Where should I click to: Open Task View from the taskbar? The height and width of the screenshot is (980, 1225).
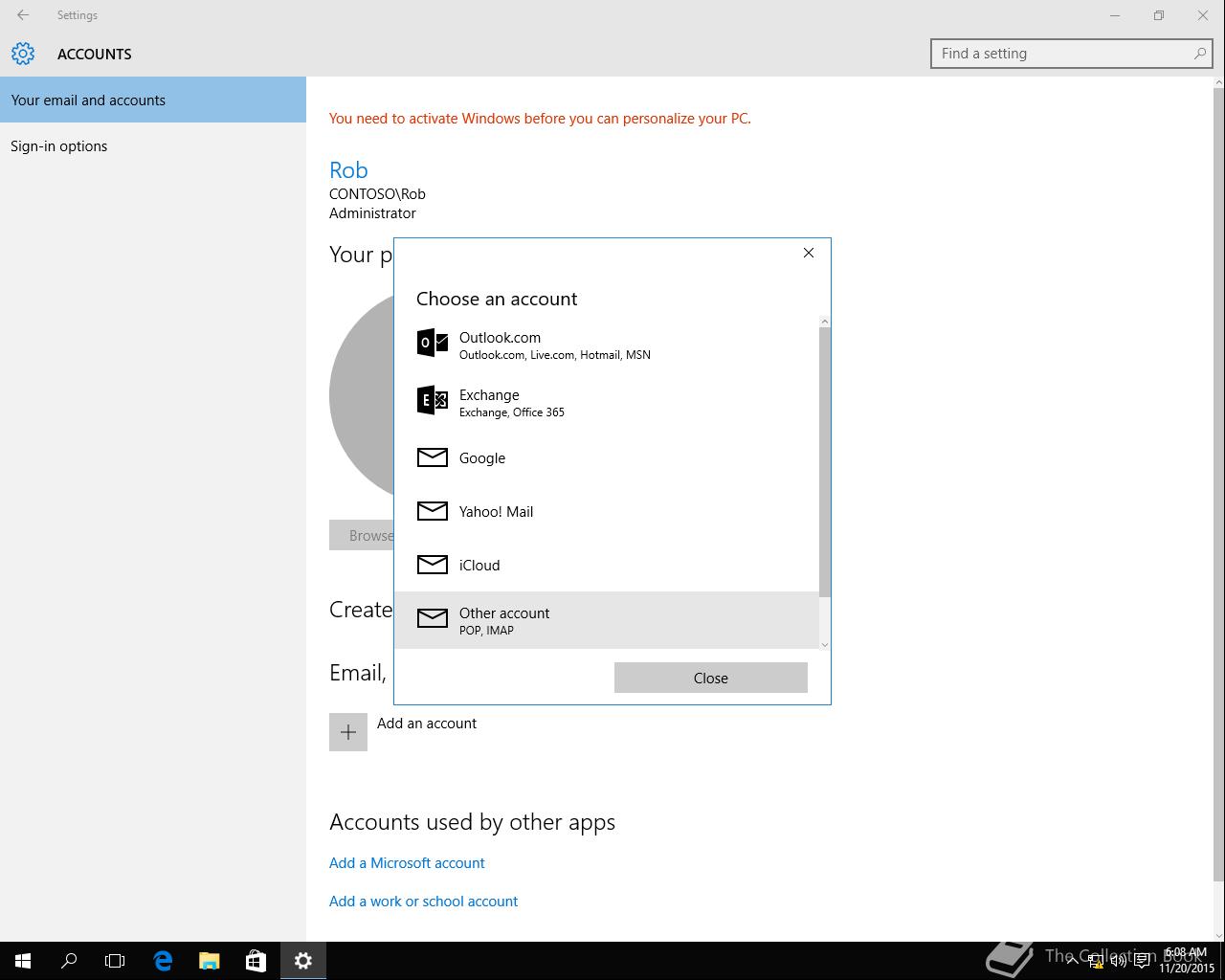click(x=115, y=961)
